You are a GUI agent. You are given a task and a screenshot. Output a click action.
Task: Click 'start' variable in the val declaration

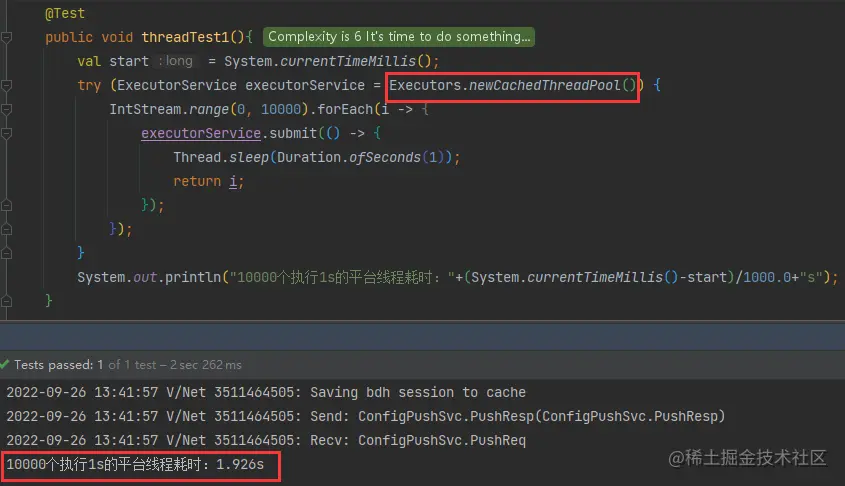point(129,61)
